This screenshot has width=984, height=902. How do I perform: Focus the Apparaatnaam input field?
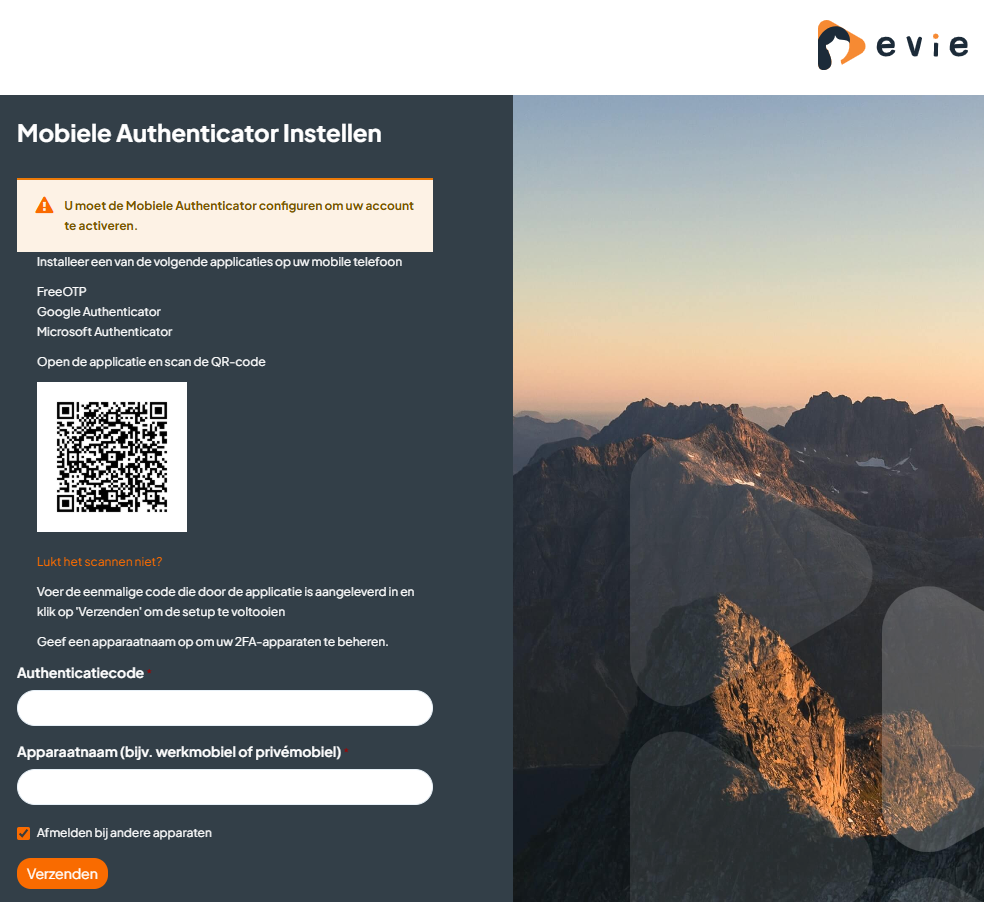225,787
